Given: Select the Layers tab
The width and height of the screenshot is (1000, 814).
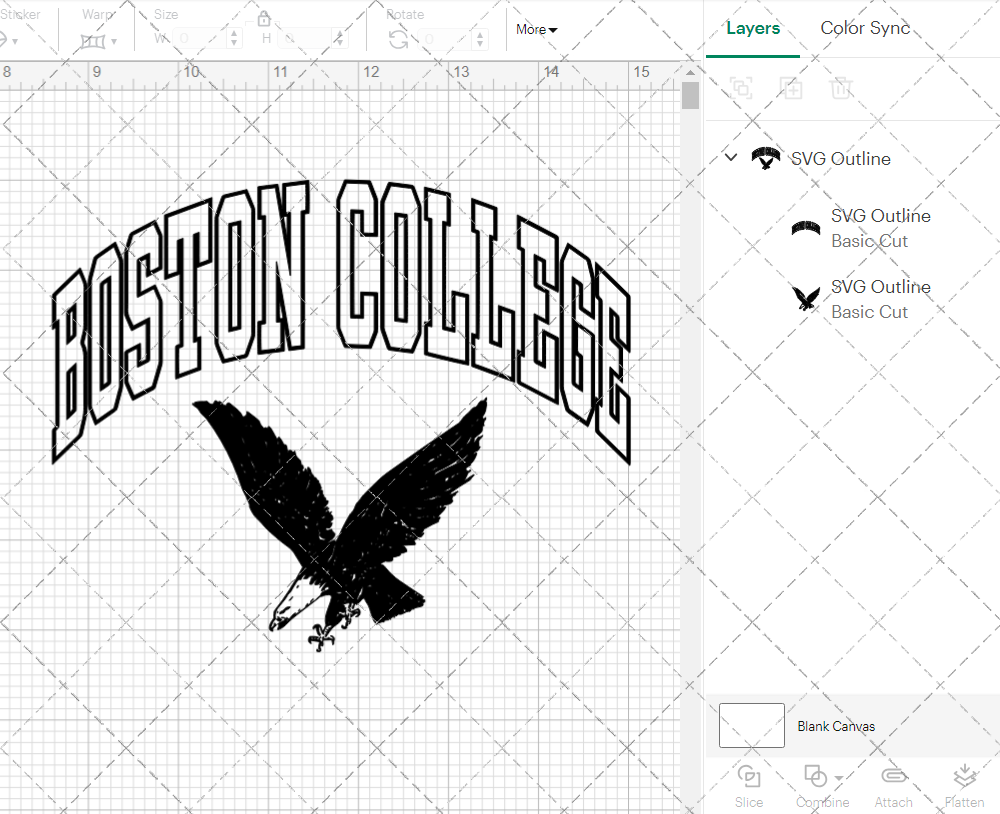Looking at the screenshot, I should pyautogui.click(x=753, y=28).
